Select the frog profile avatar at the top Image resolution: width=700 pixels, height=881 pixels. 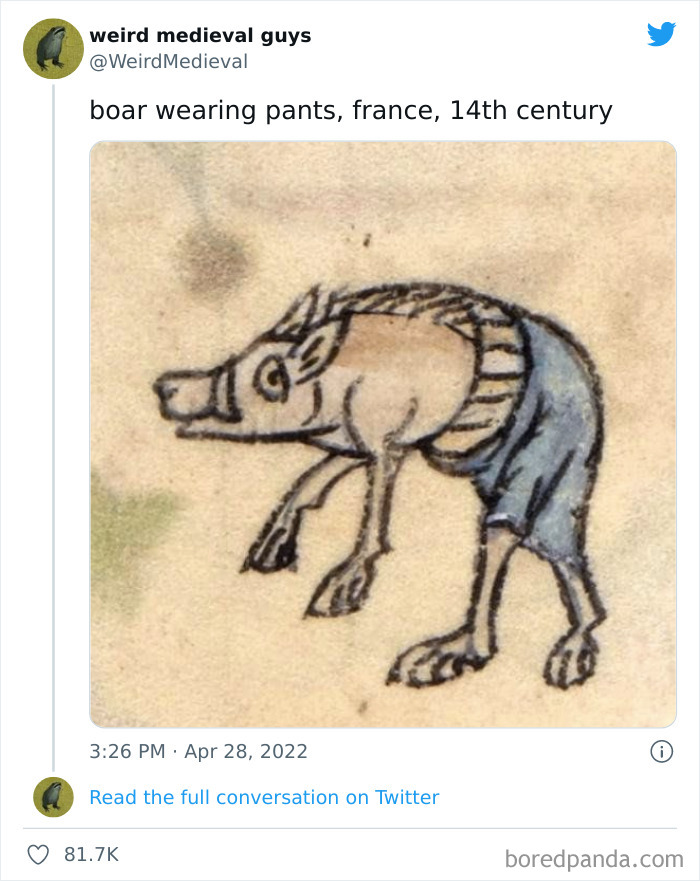click(x=50, y=47)
